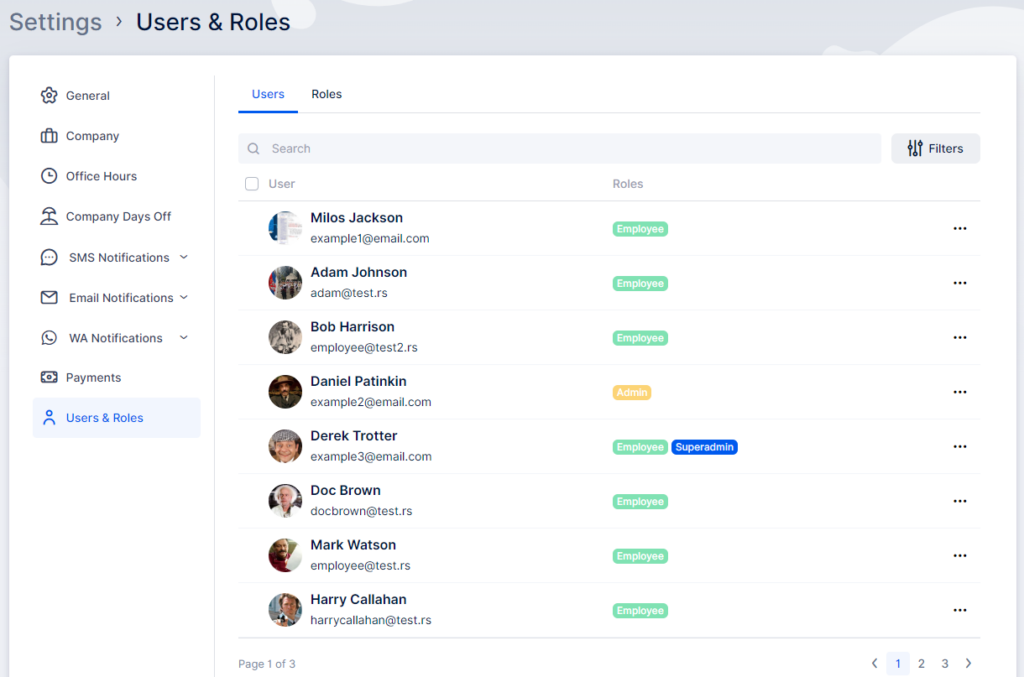This screenshot has width=1024, height=677.
Task: Select the Users tab
Action: click(x=267, y=94)
